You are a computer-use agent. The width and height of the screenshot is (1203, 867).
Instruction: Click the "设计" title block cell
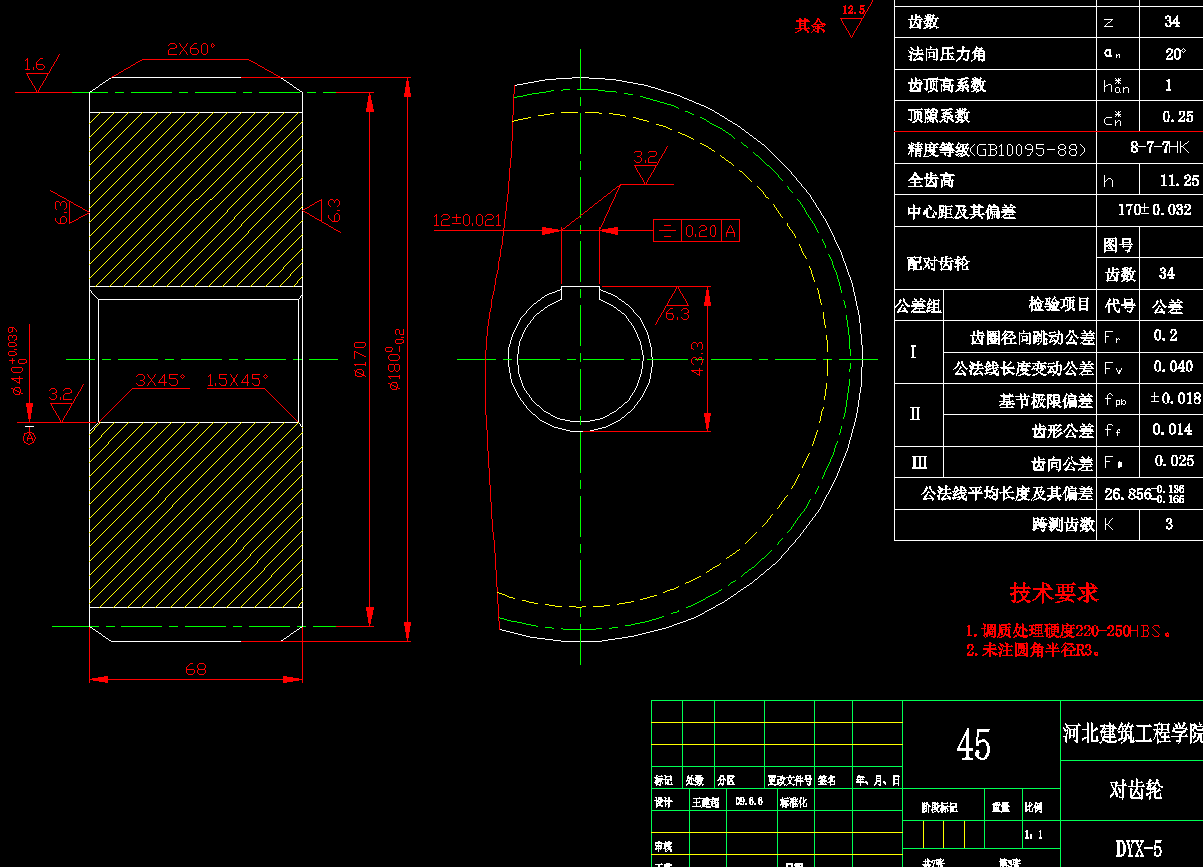pos(663,802)
